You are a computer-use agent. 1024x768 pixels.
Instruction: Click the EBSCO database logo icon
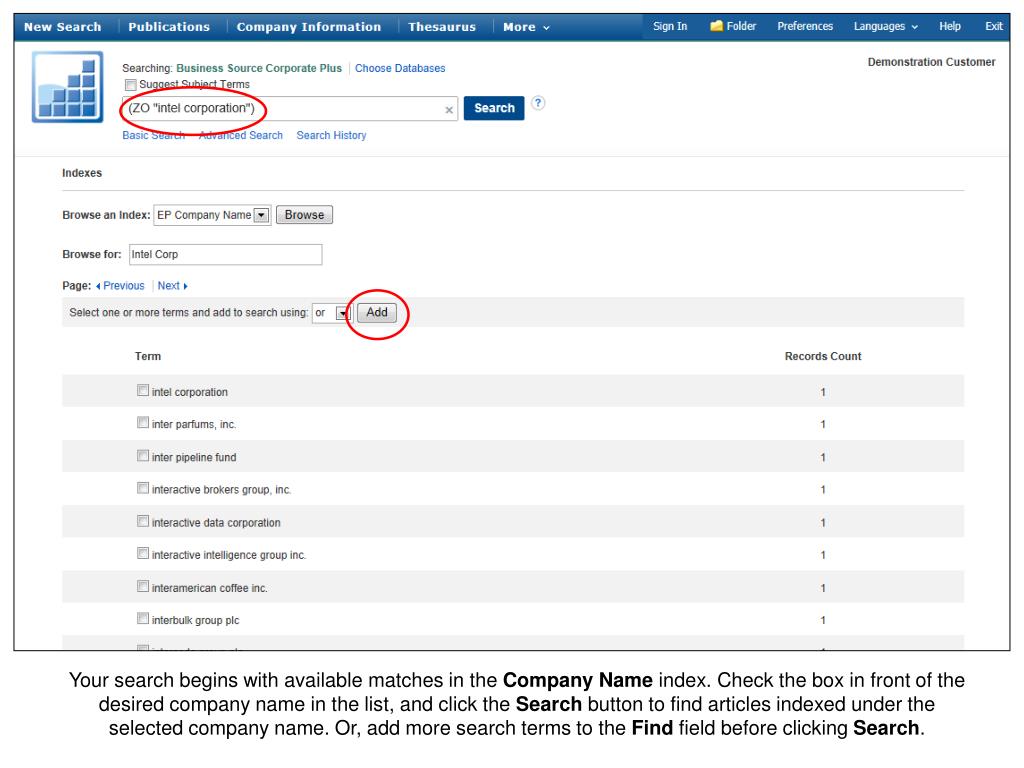(67, 88)
